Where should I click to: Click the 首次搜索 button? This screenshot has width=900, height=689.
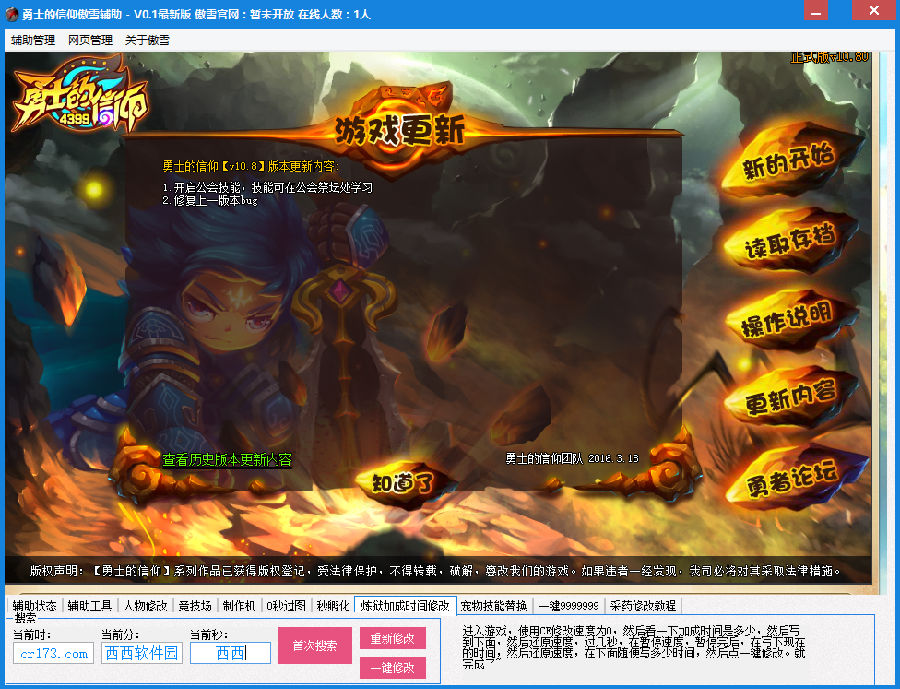[315, 645]
